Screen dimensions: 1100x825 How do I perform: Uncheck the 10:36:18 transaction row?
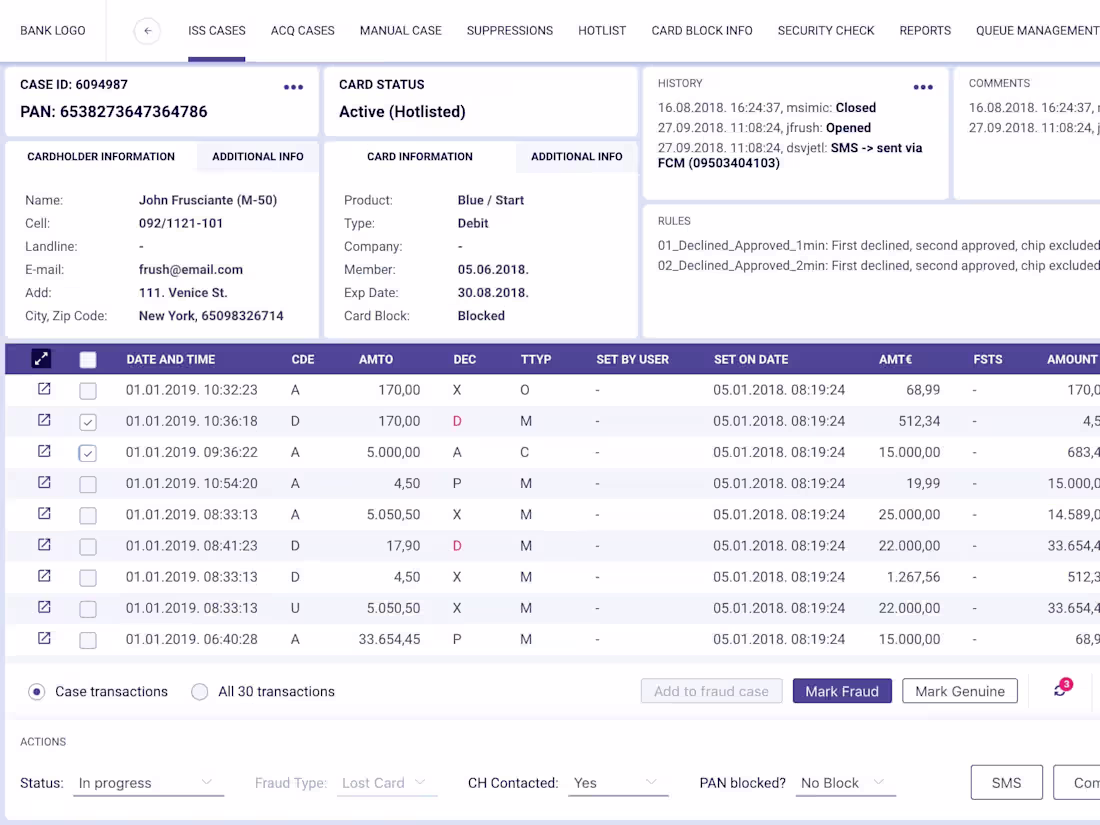[88, 422]
